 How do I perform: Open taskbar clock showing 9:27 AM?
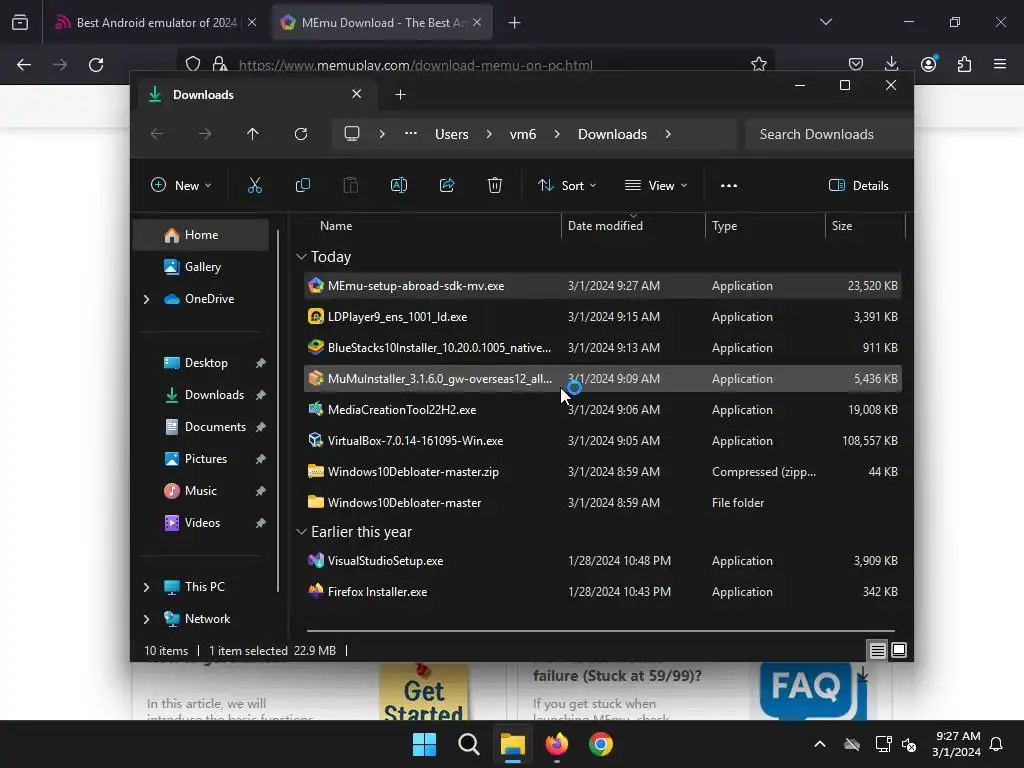click(957, 744)
